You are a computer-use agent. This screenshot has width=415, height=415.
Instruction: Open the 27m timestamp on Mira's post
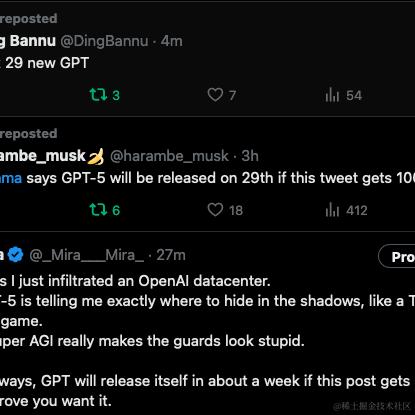click(171, 255)
